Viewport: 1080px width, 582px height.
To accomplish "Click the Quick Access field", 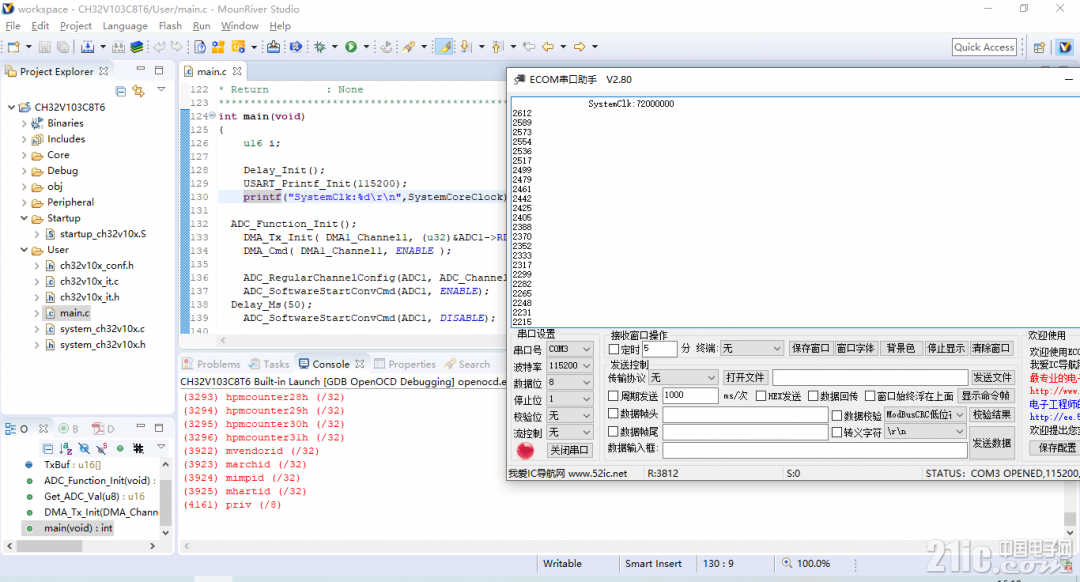I will pyautogui.click(x=984, y=47).
